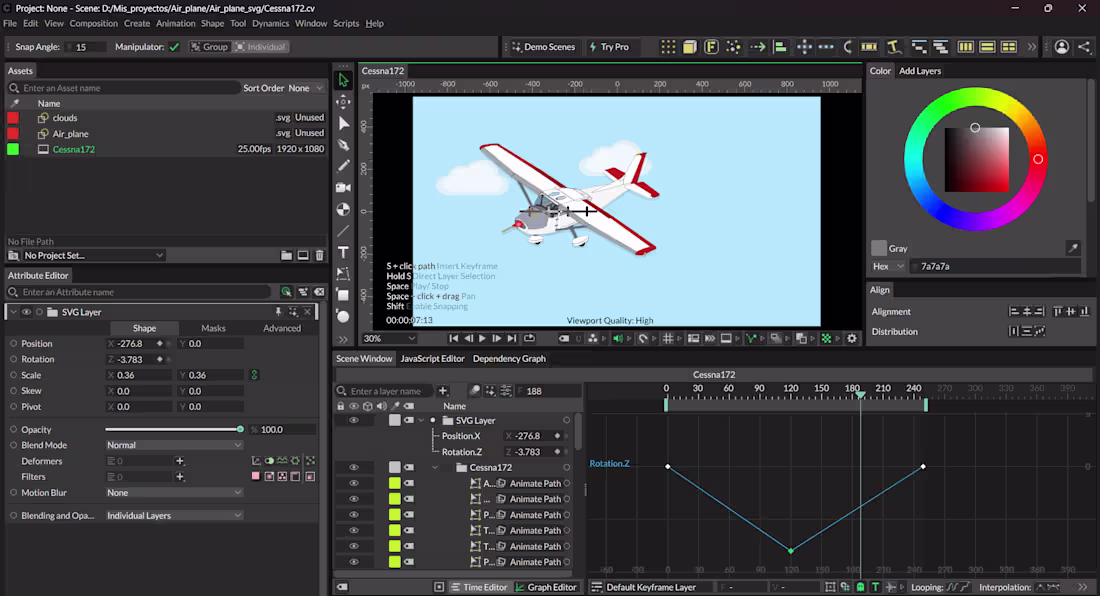The height and width of the screenshot is (596, 1100).
Task: Pin the SVG Layer attribute editor
Action: tap(279, 312)
